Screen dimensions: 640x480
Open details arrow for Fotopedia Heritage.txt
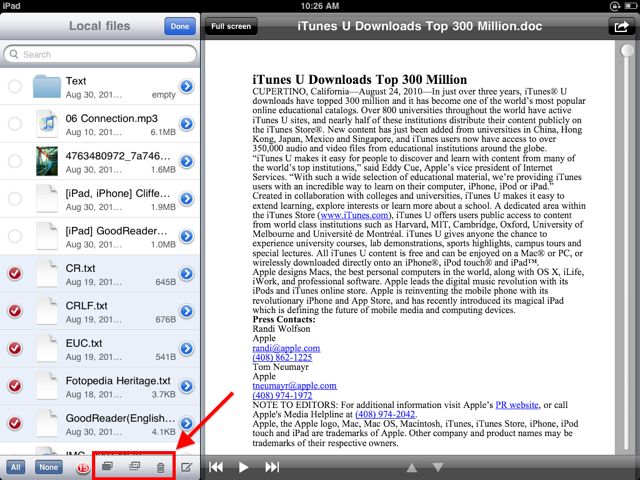click(x=187, y=386)
